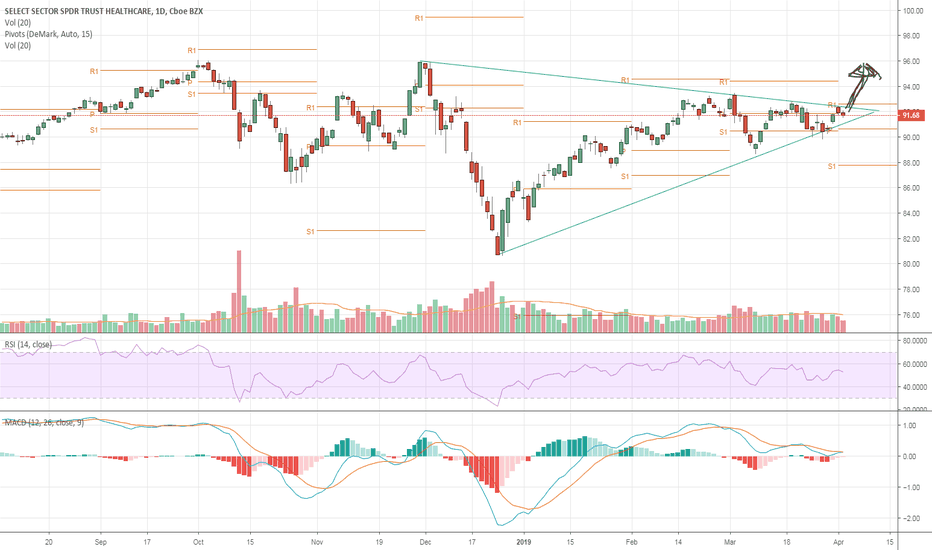
Task: Click the topmost R1 pivot label near 99.50
Action: (x=419, y=18)
